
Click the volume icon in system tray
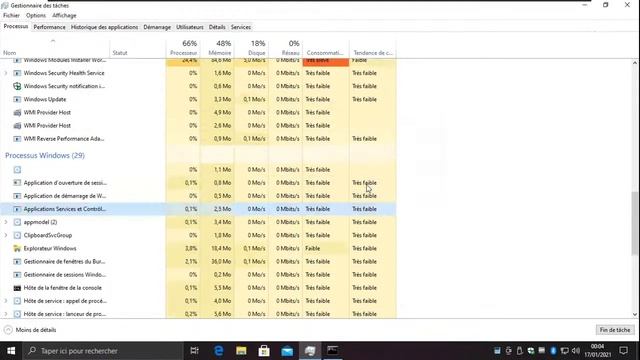pyautogui.click(x=576, y=351)
